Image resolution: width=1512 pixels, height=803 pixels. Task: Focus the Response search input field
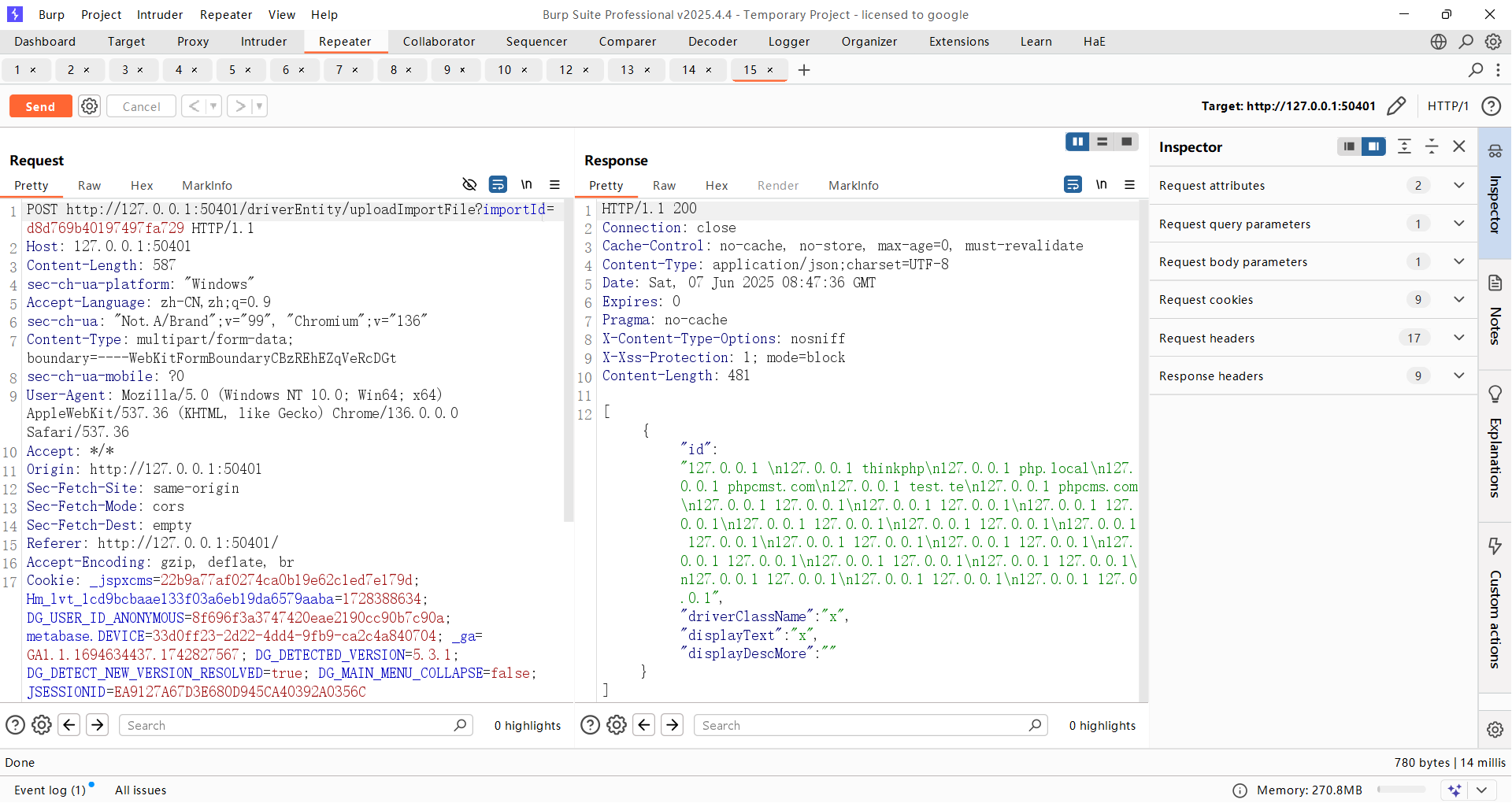870,725
